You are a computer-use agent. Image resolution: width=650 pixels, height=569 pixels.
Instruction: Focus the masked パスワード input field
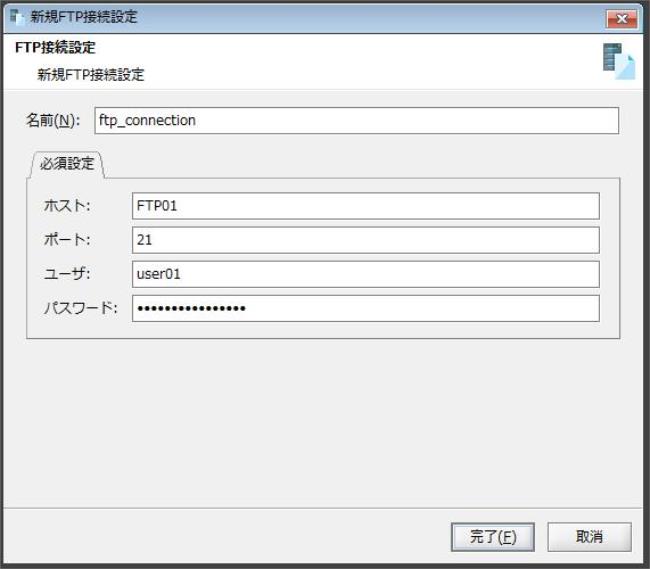[x=365, y=308]
